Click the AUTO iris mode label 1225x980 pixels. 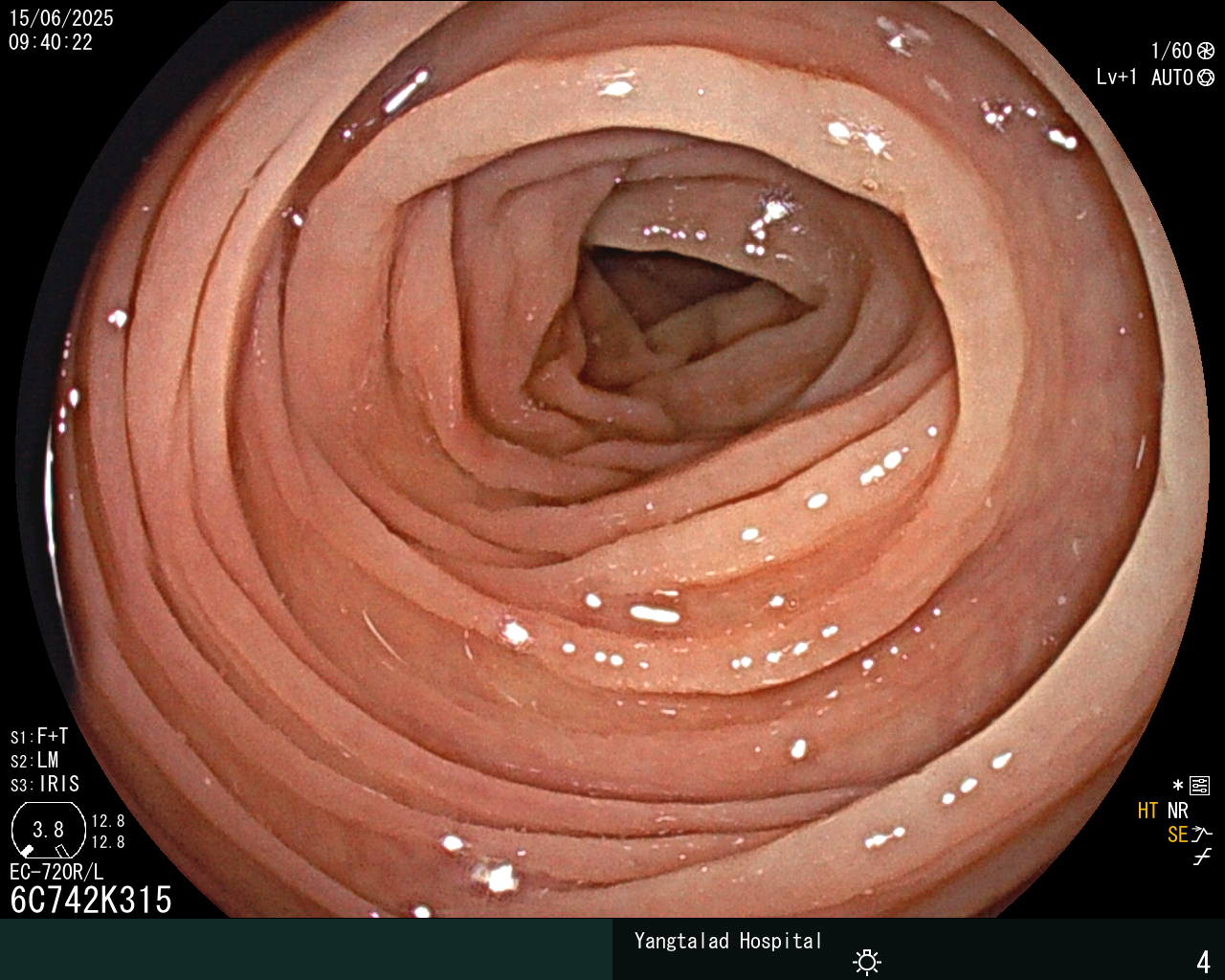1172,78
